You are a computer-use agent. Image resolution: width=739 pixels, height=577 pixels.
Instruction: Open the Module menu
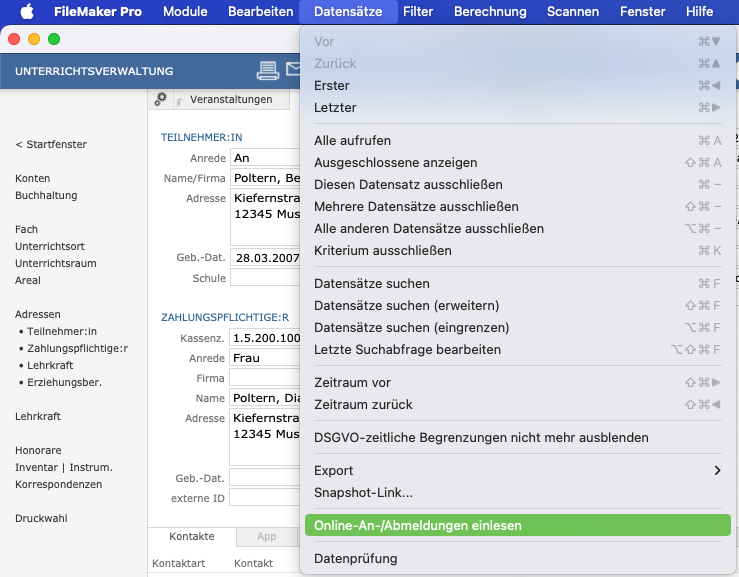coord(185,11)
